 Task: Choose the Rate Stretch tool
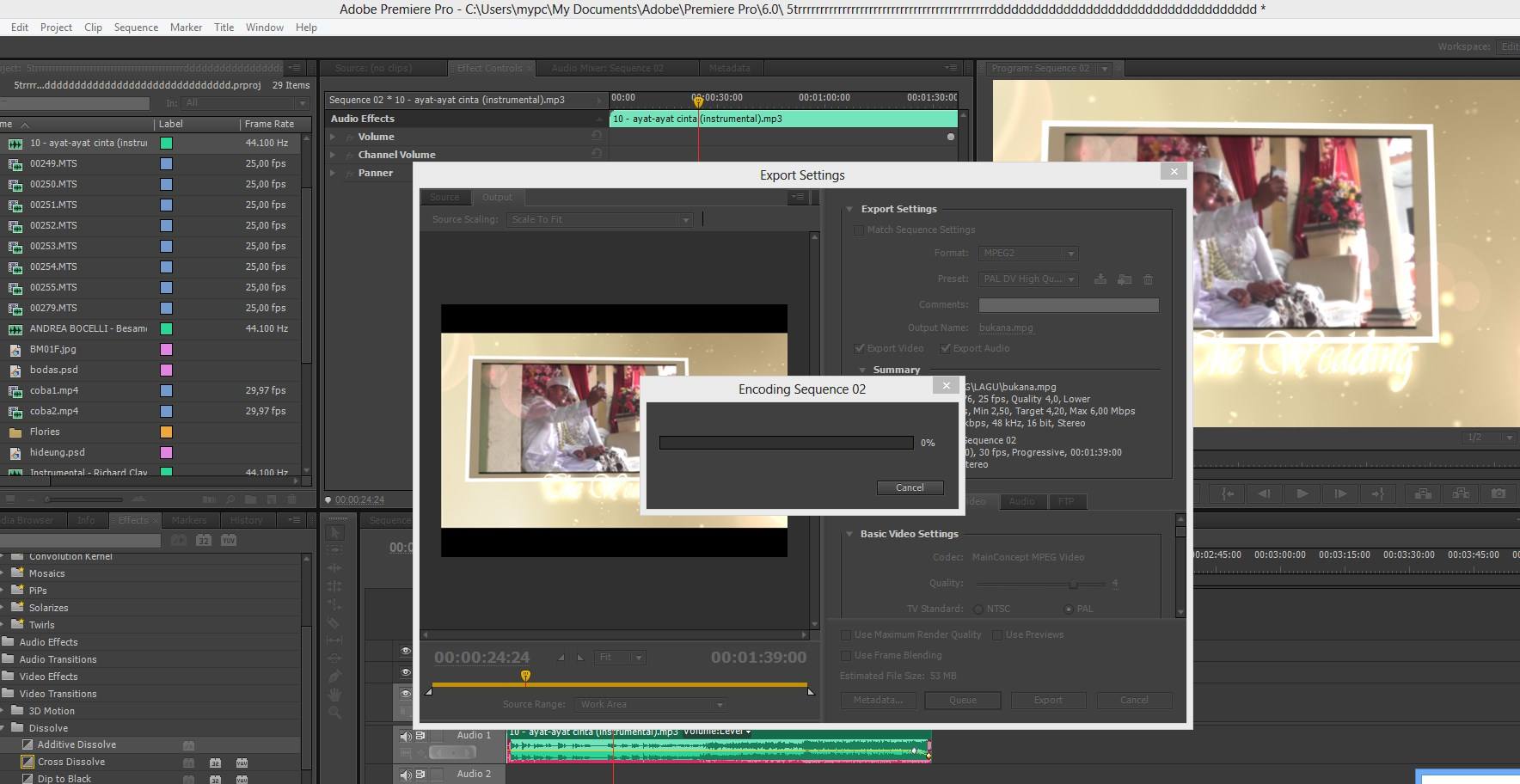pyautogui.click(x=335, y=604)
